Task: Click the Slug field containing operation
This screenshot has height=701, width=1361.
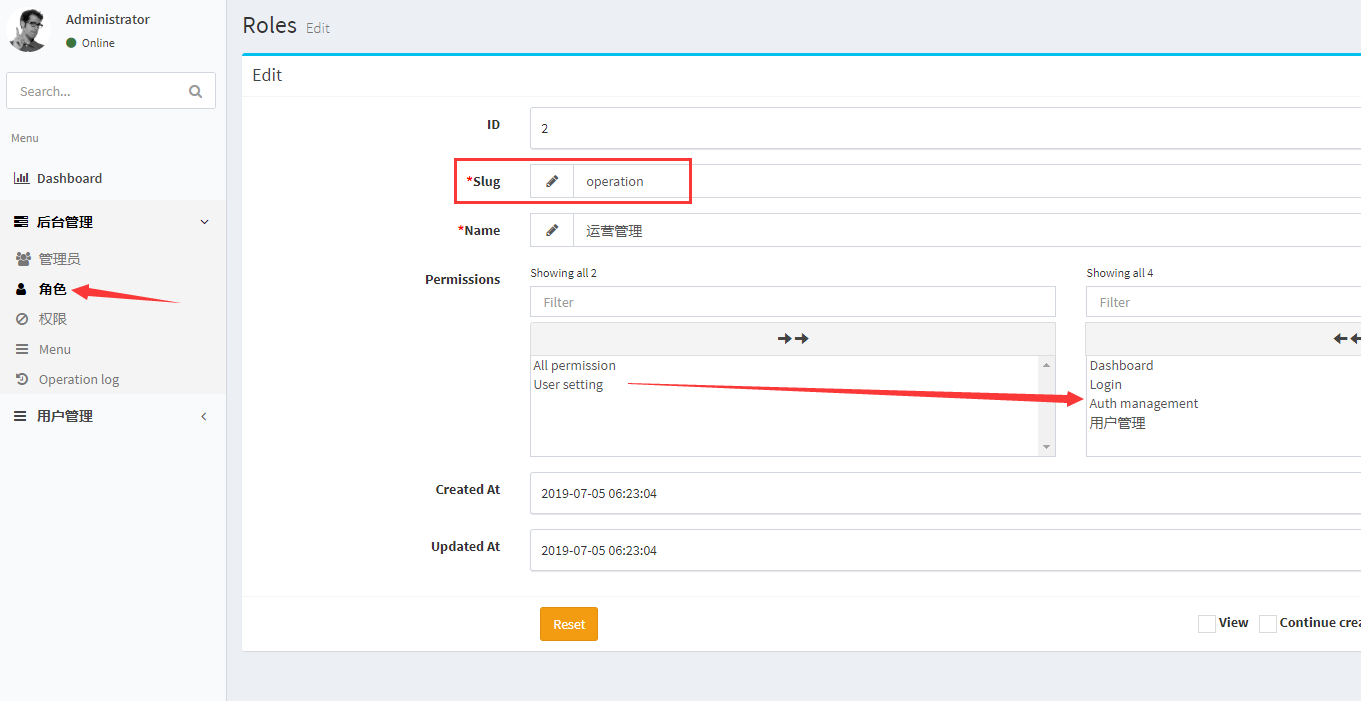Action: (967, 181)
